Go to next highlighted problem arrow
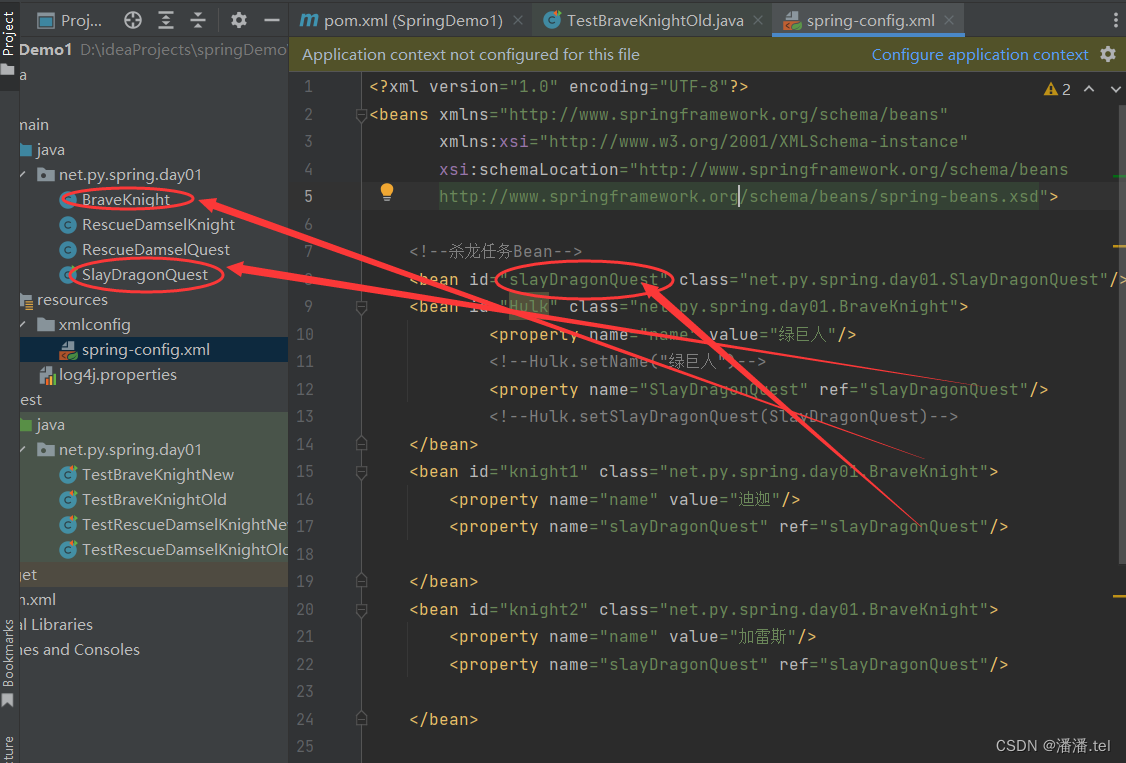The height and width of the screenshot is (763, 1126). click(x=1115, y=89)
